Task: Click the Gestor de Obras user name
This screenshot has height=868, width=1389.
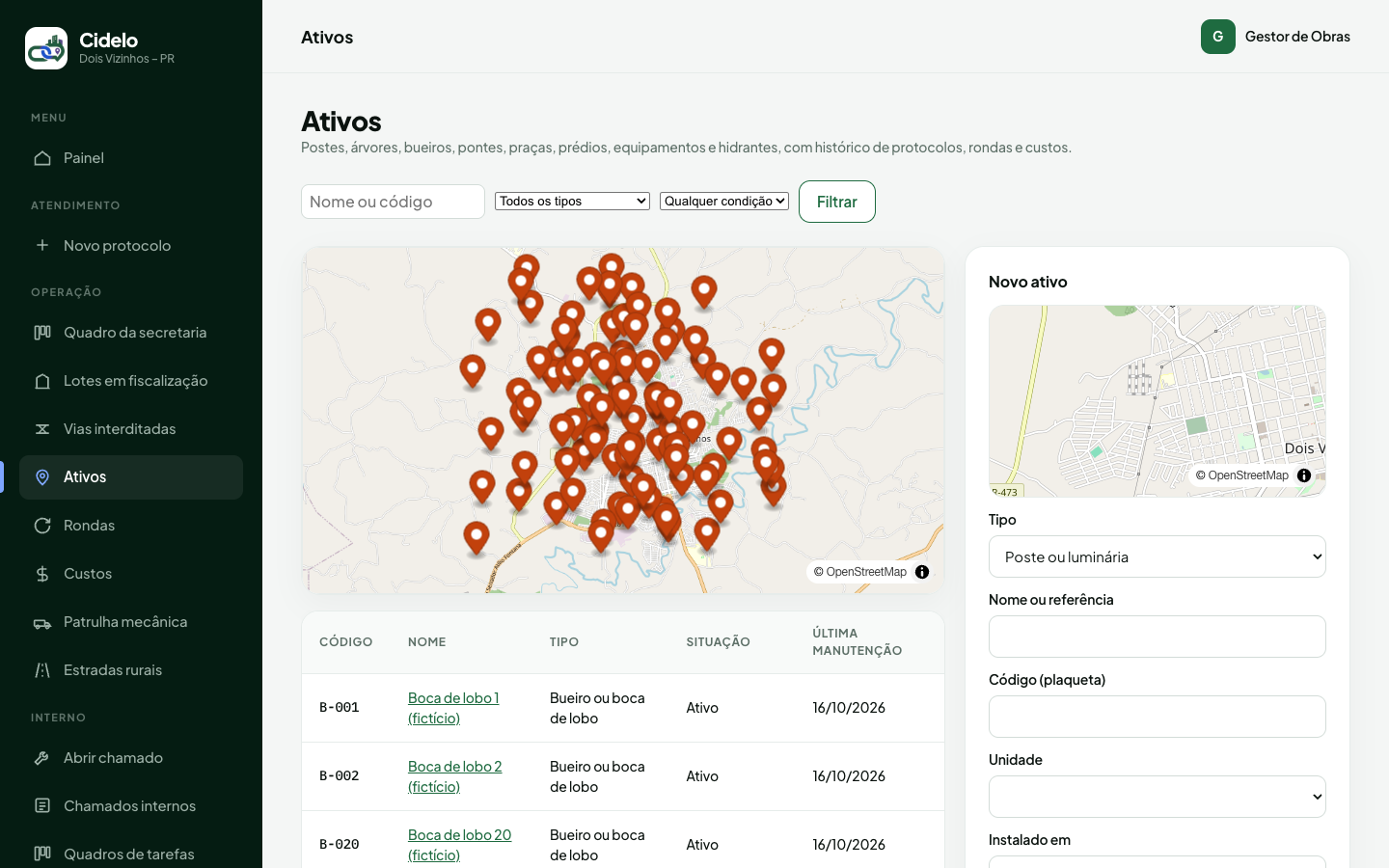Action: pos(1297,37)
